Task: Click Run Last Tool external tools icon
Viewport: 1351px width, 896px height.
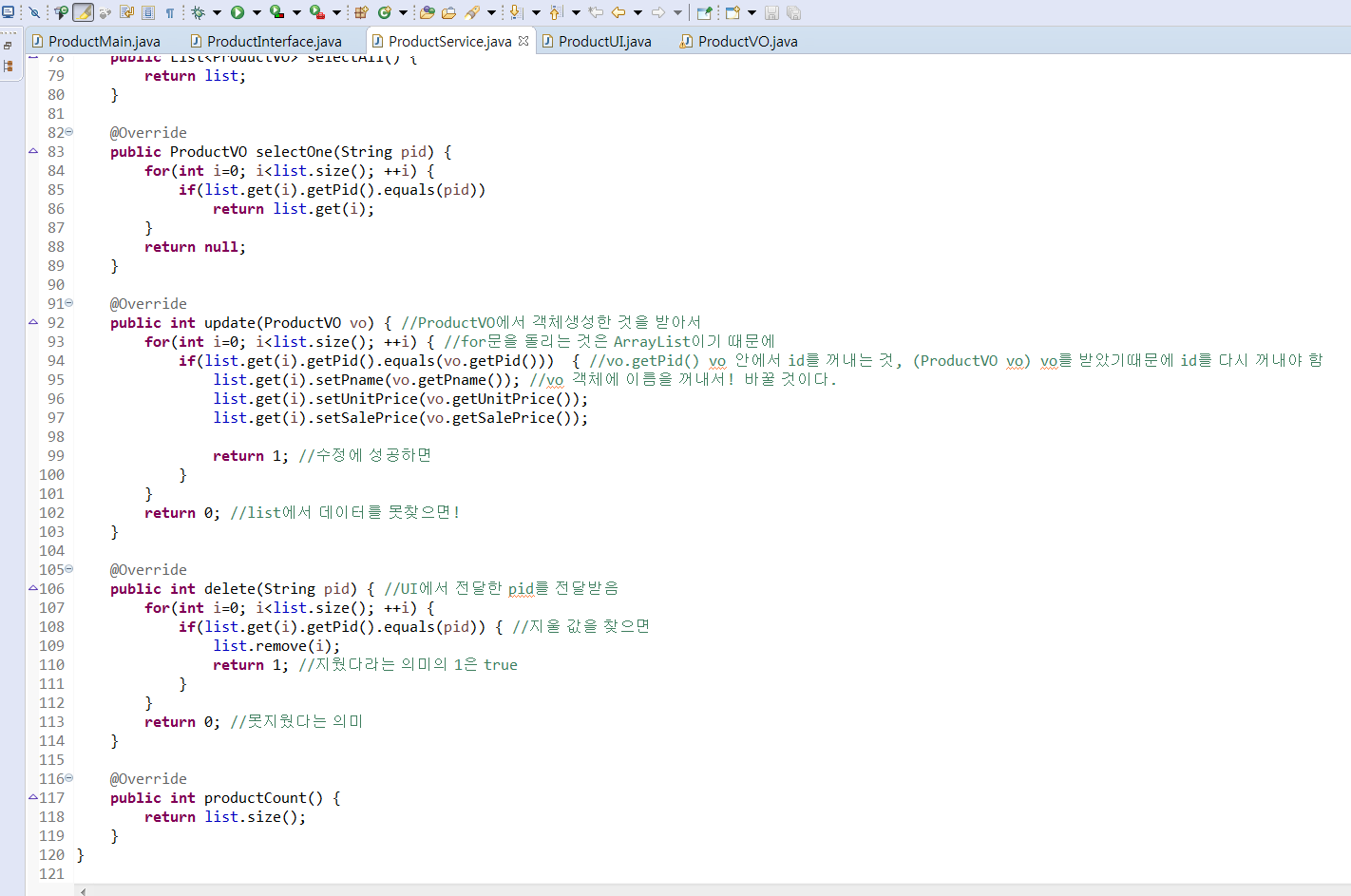Action: 316,12
